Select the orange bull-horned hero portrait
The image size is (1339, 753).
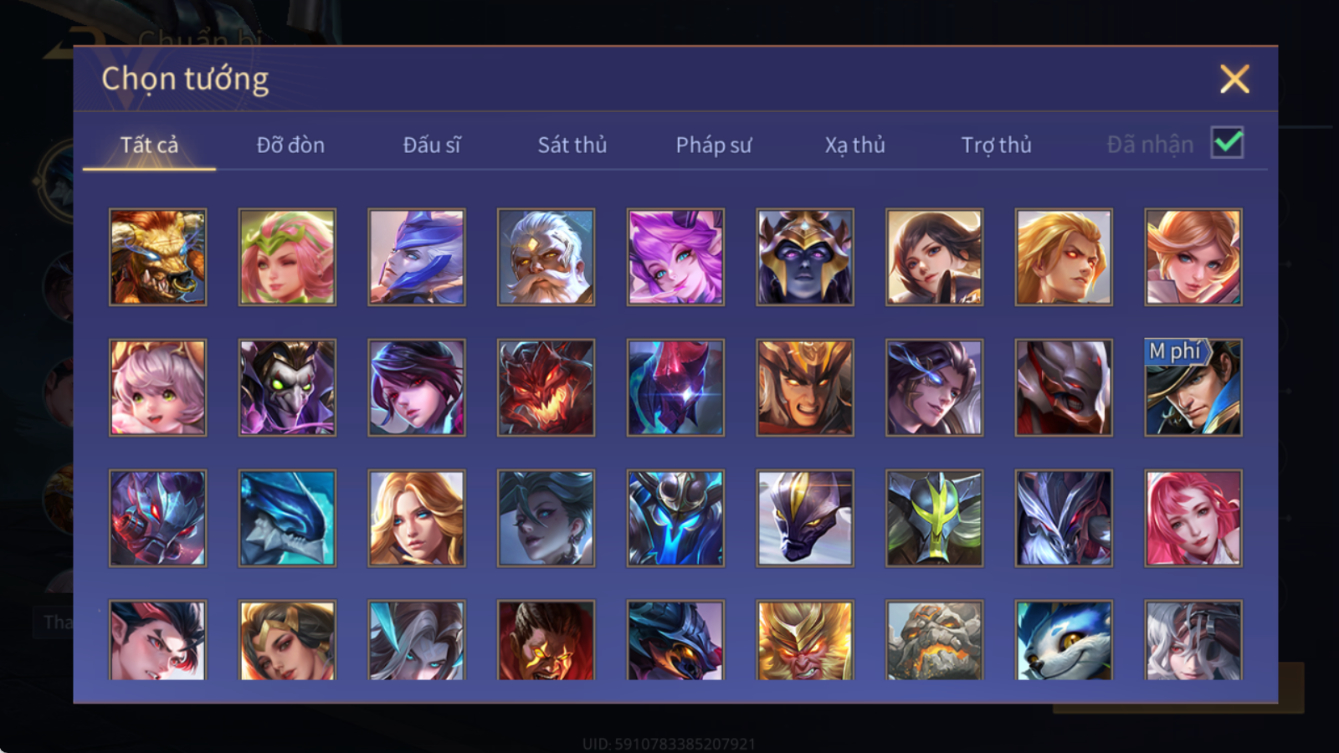point(158,257)
